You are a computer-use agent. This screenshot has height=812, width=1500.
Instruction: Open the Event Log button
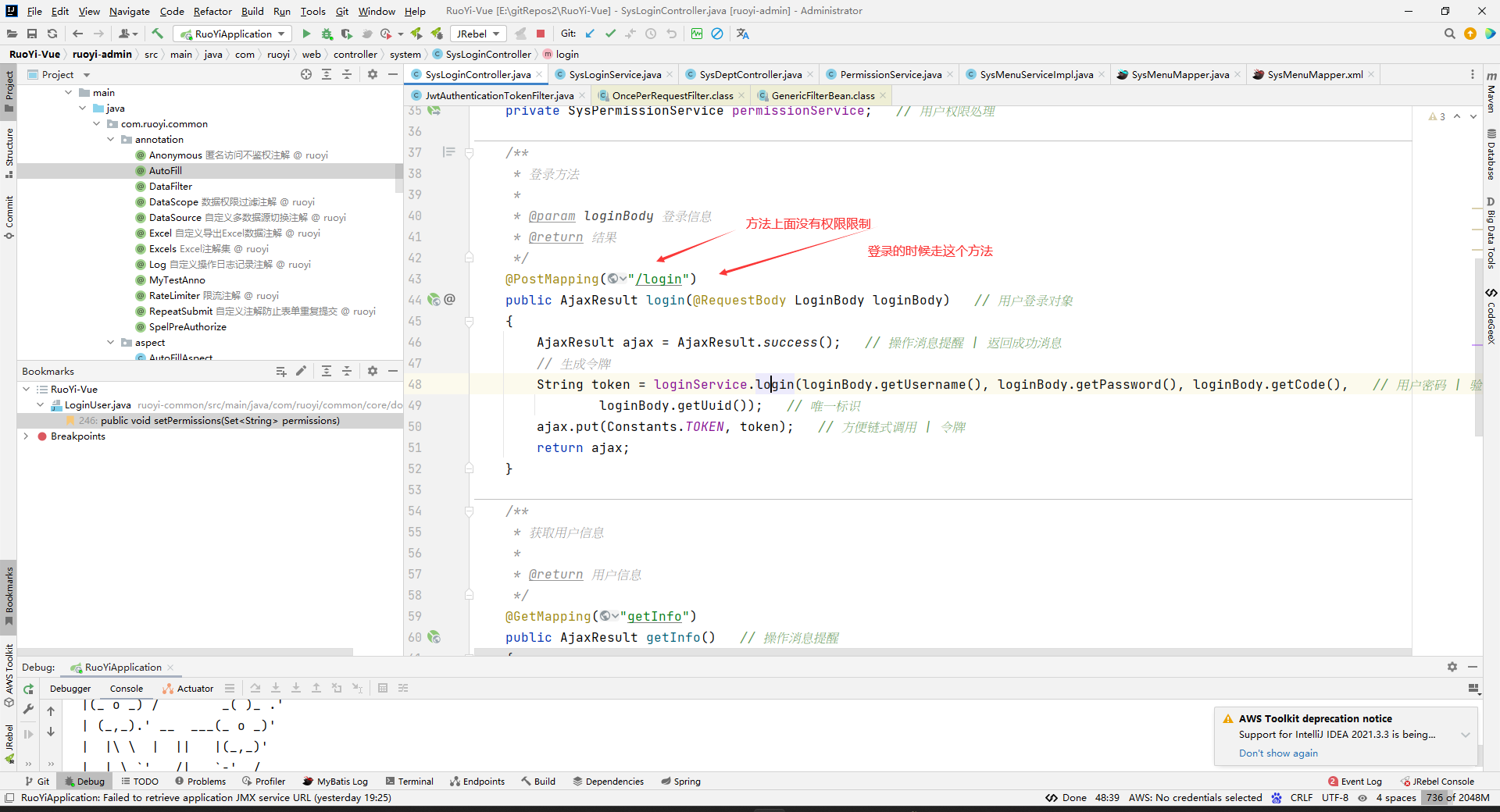[x=1355, y=782]
